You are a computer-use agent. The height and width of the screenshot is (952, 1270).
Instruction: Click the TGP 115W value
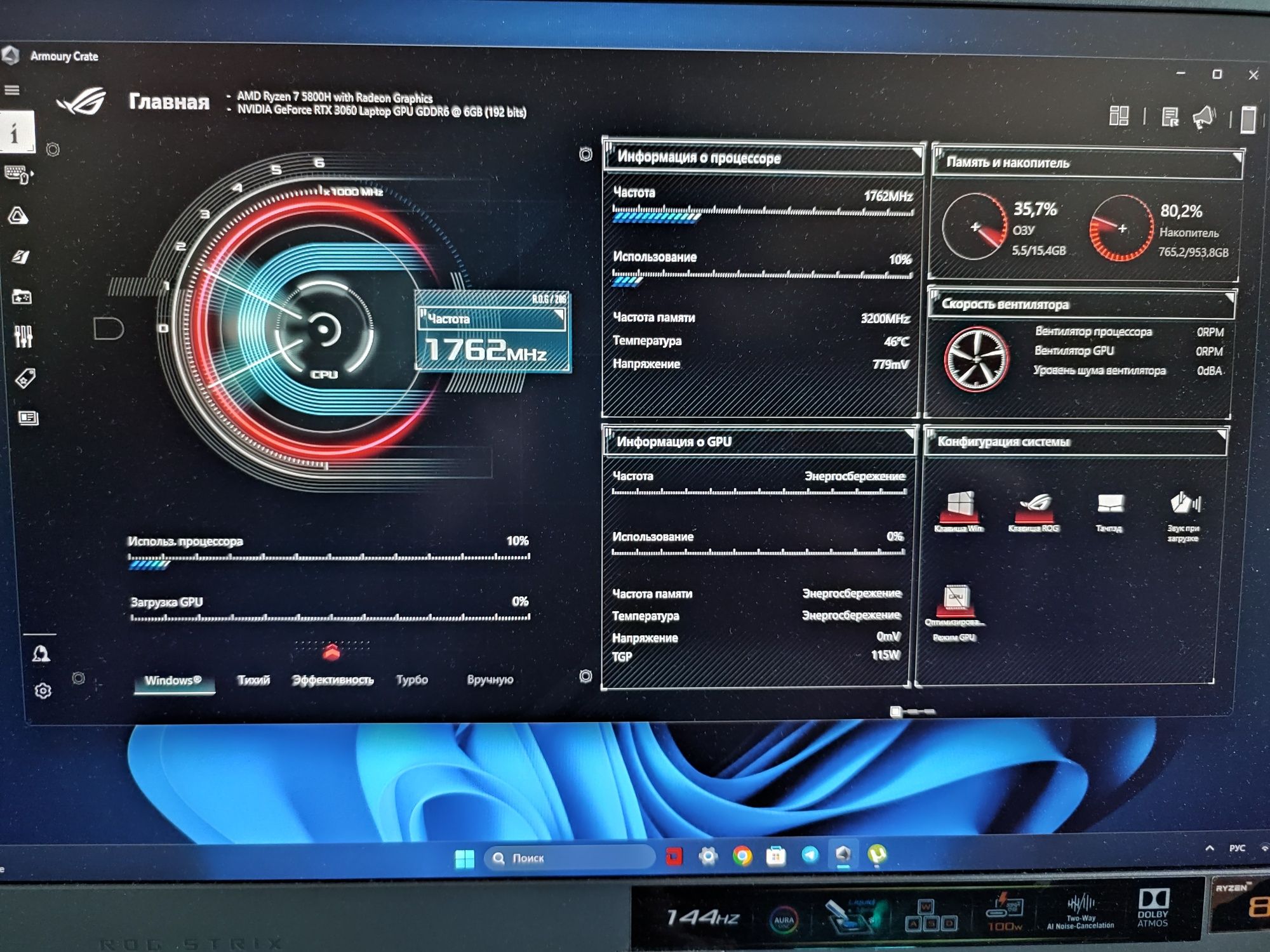886,654
